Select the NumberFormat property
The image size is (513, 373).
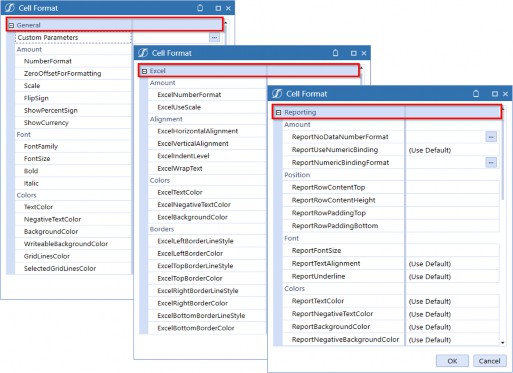coord(48,61)
